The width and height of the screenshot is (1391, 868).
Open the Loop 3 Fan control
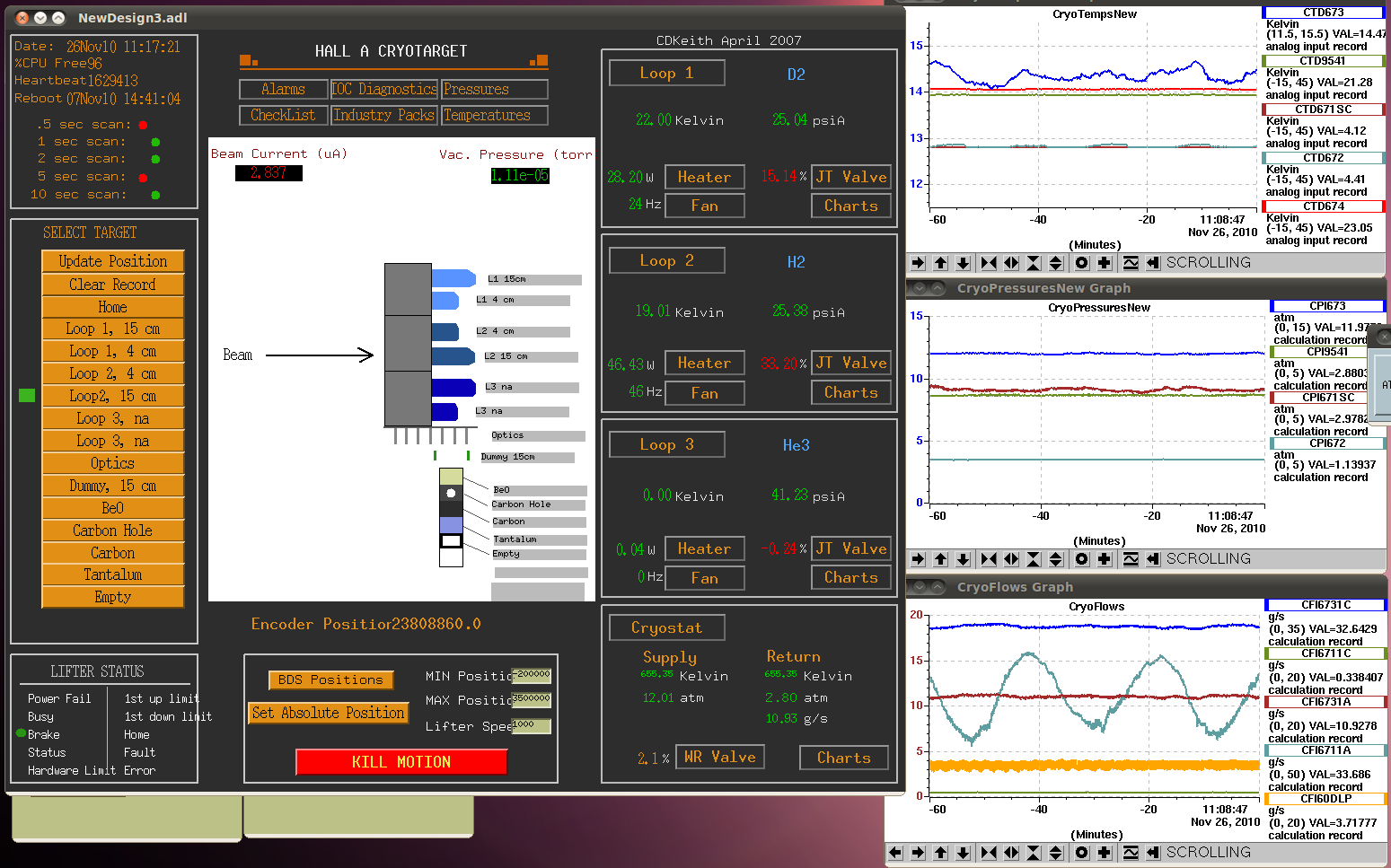coord(705,579)
